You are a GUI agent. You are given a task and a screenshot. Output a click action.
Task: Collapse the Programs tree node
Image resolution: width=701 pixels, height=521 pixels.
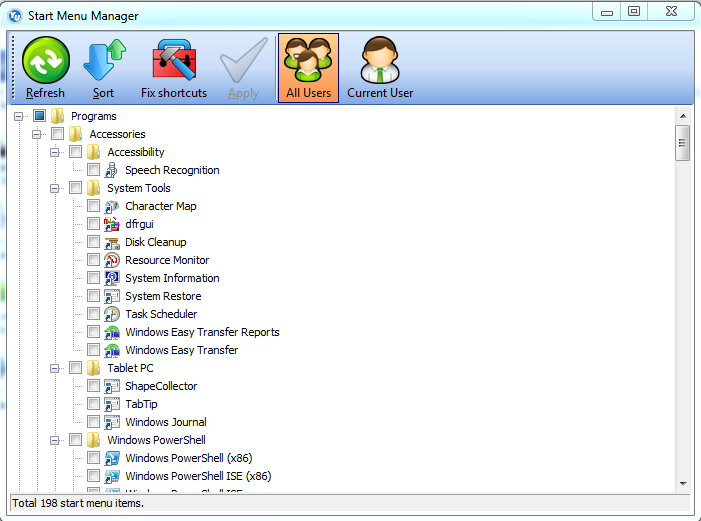(x=18, y=116)
